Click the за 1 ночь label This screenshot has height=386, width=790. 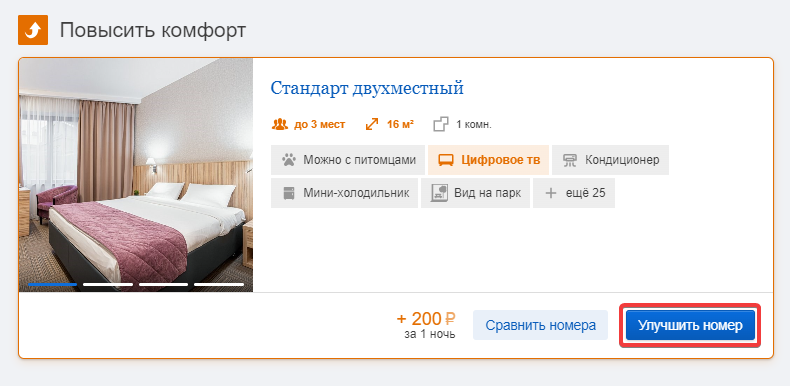click(430, 334)
